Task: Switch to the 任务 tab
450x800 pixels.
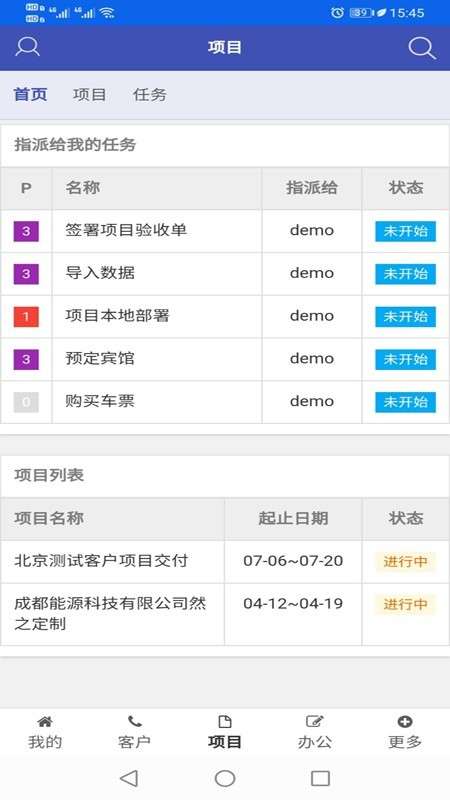Action: [x=149, y=94]
